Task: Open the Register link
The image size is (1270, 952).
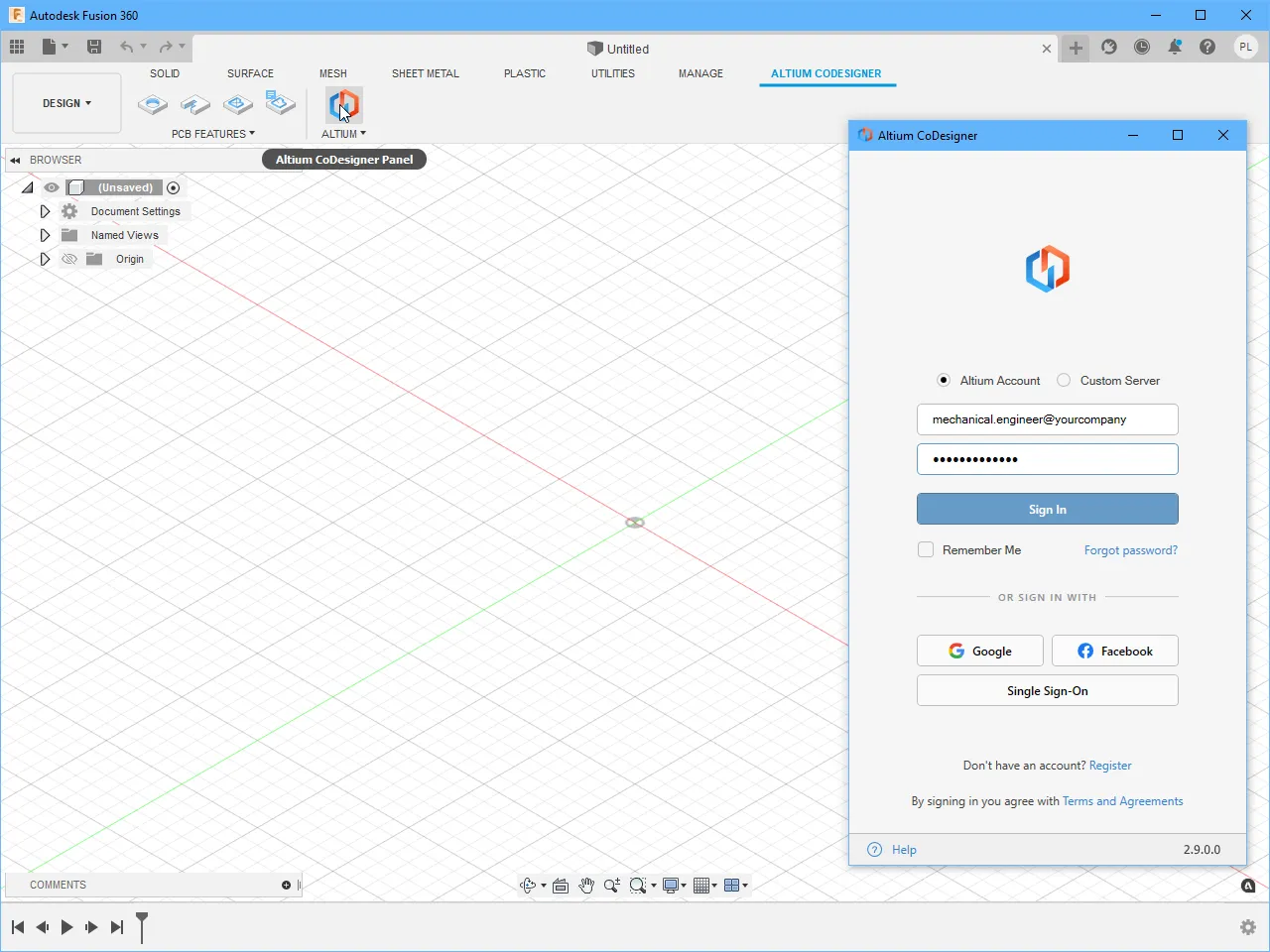Action: [1110, 766]
